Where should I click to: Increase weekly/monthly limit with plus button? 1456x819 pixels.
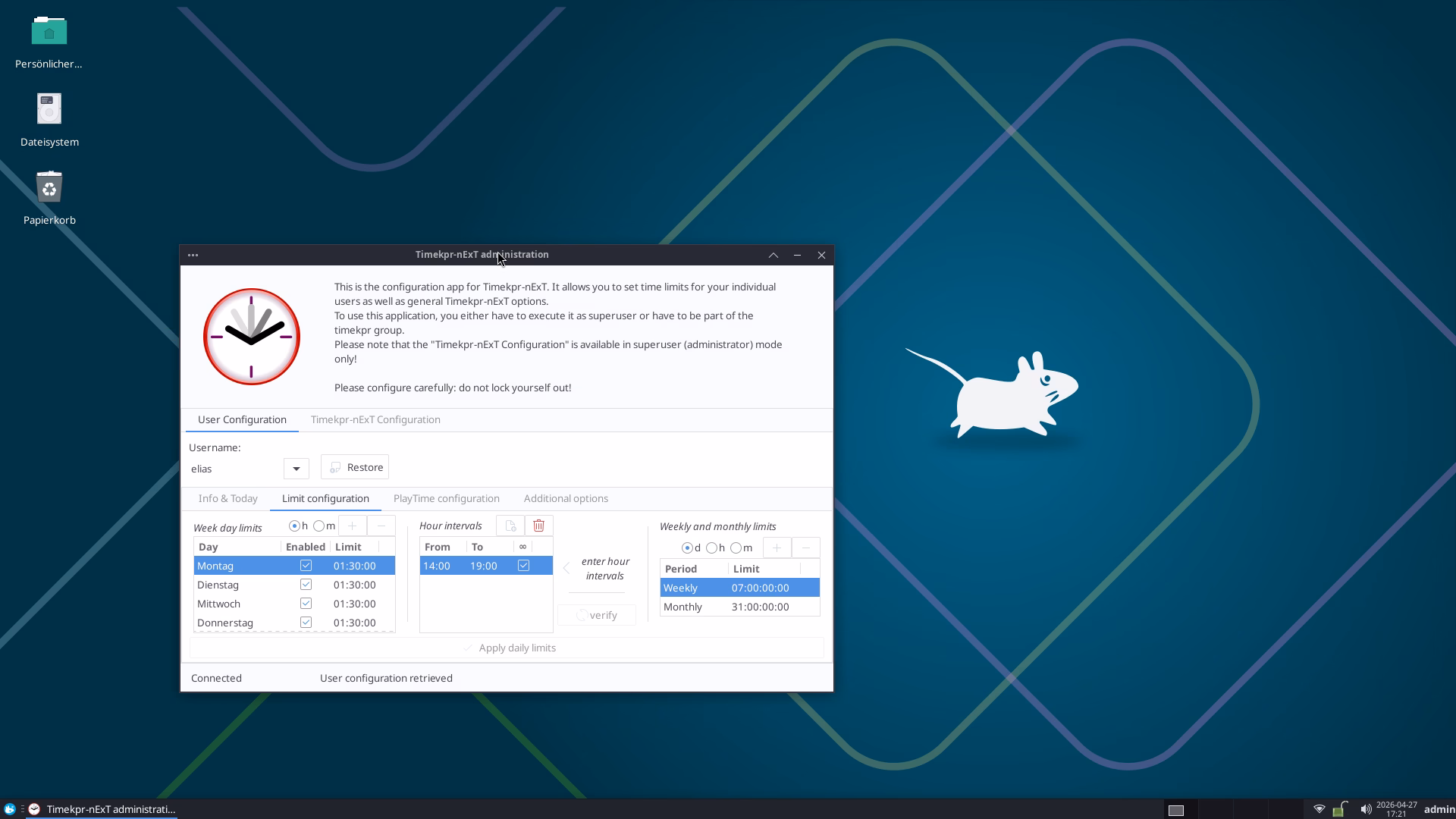click(777, 548)
